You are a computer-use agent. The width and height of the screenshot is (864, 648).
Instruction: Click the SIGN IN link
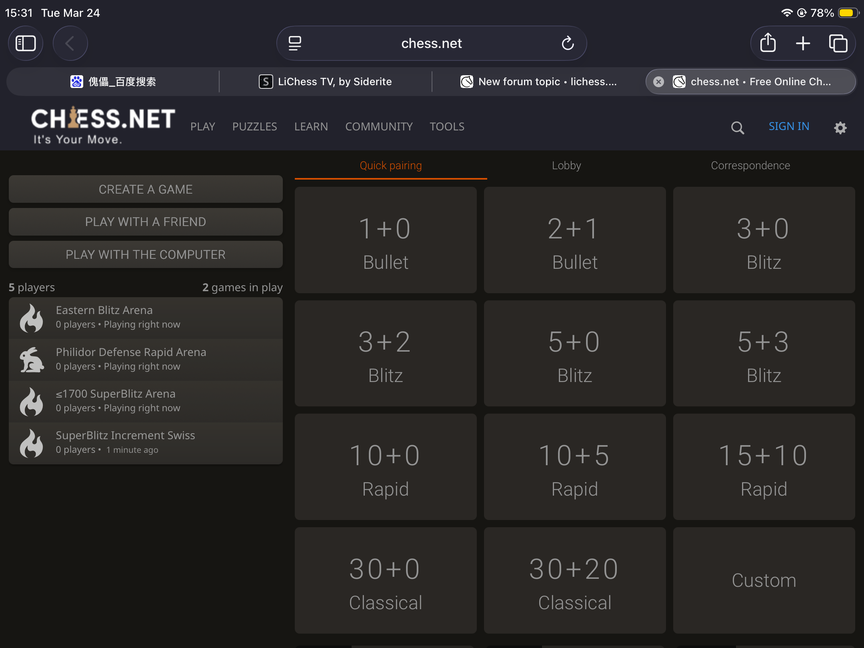click(789, 126)
